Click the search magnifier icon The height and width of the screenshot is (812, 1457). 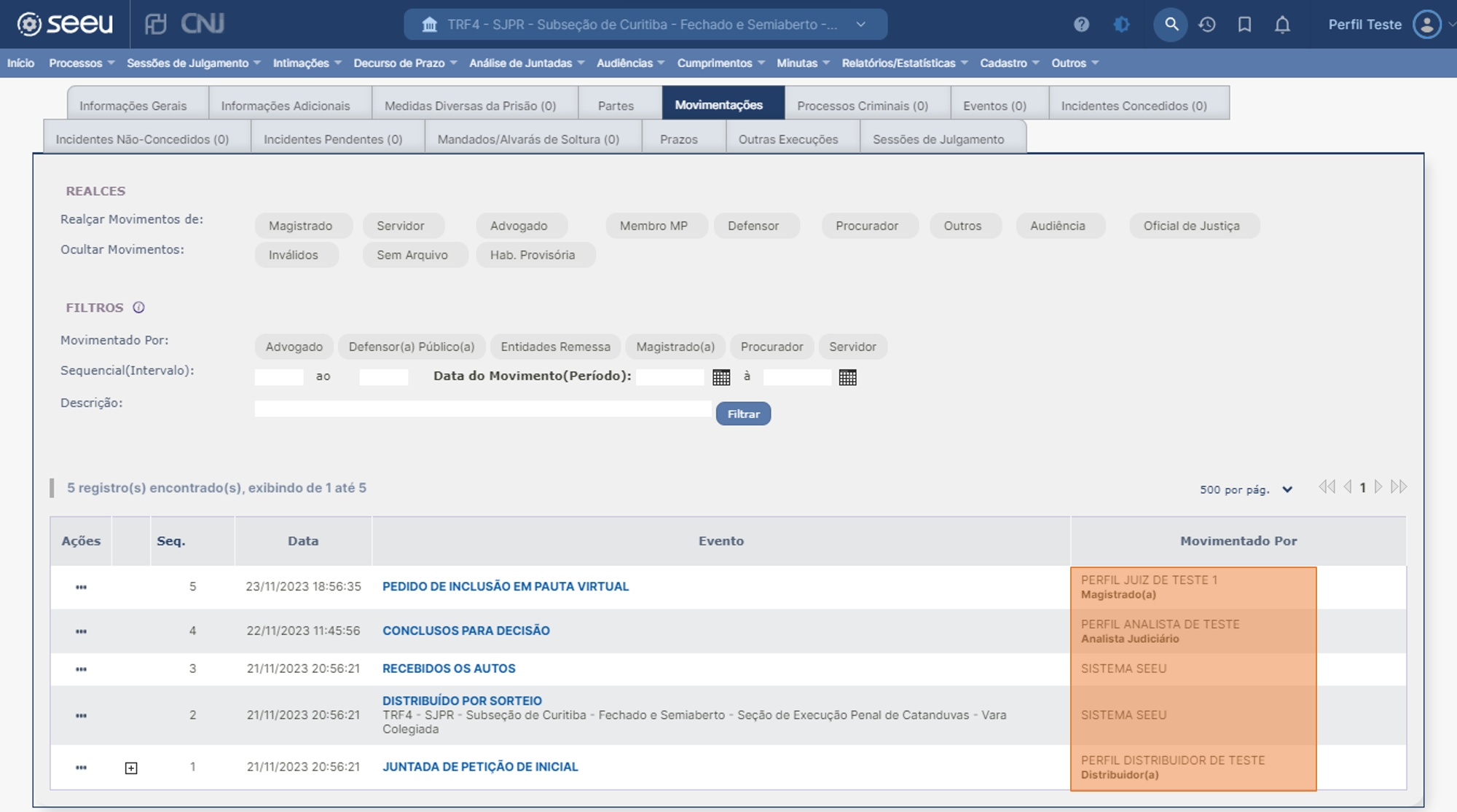click(x=1171, y=25)
